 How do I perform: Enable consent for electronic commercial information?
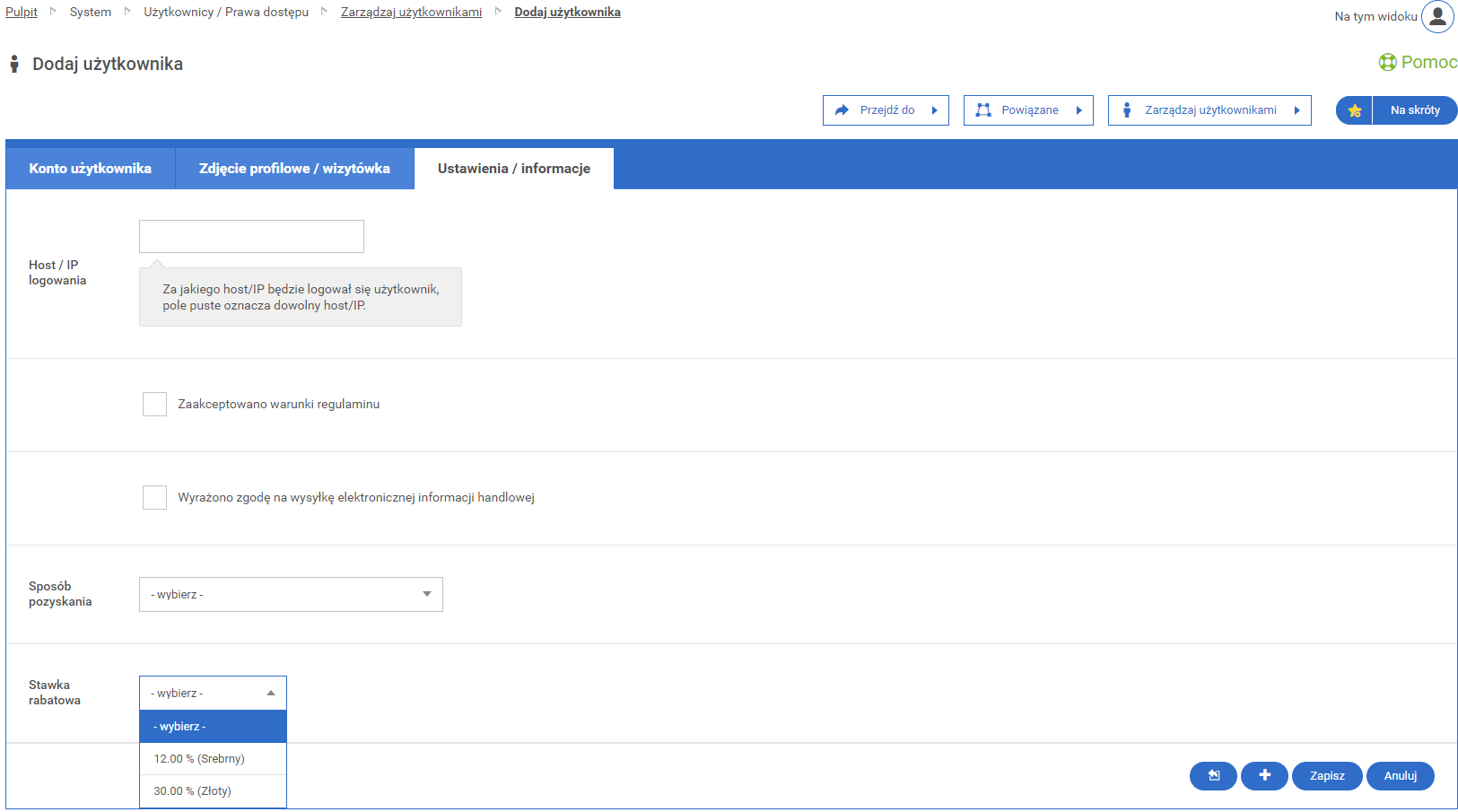pos(154,497)
